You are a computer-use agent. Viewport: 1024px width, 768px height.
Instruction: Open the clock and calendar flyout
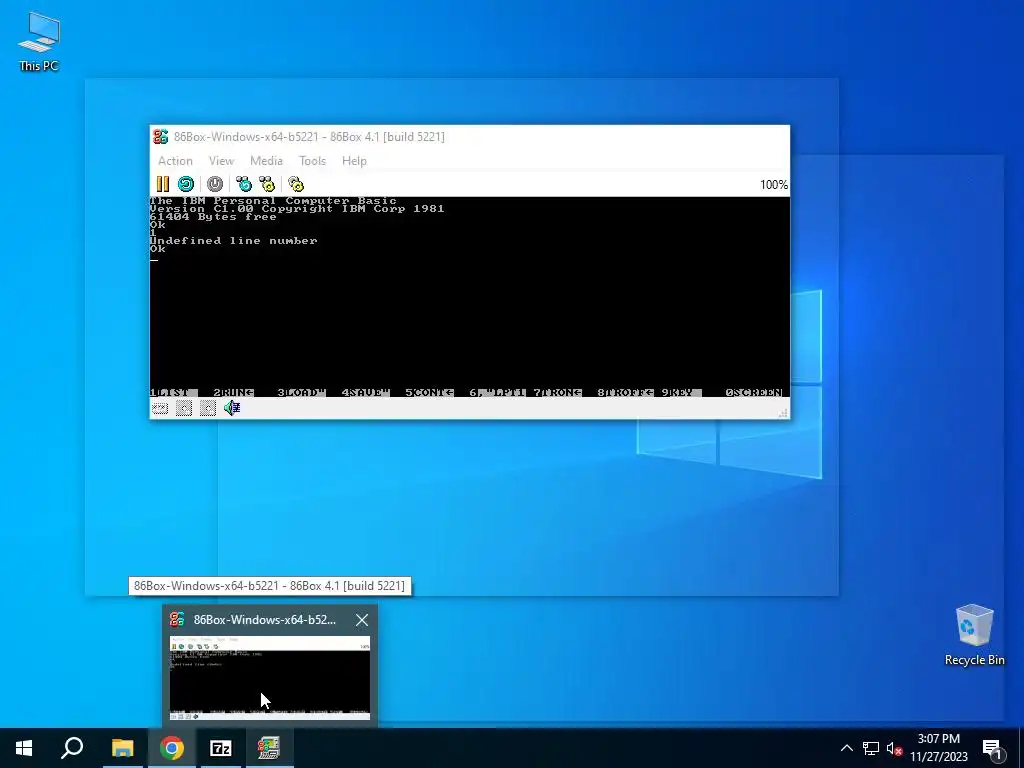point(938,748)
